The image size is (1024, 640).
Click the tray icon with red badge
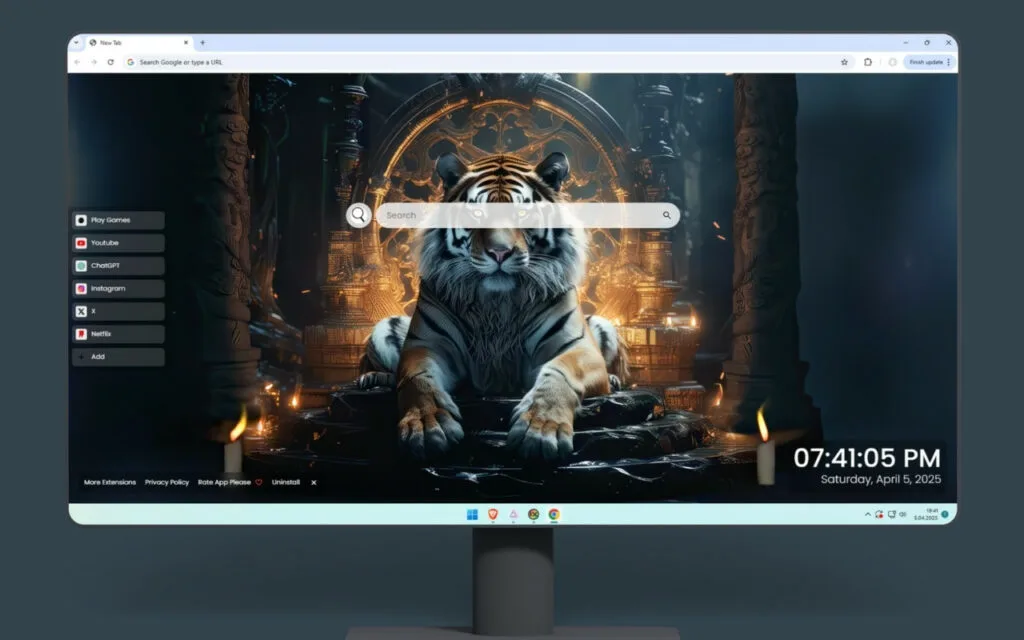click(880, 515)
